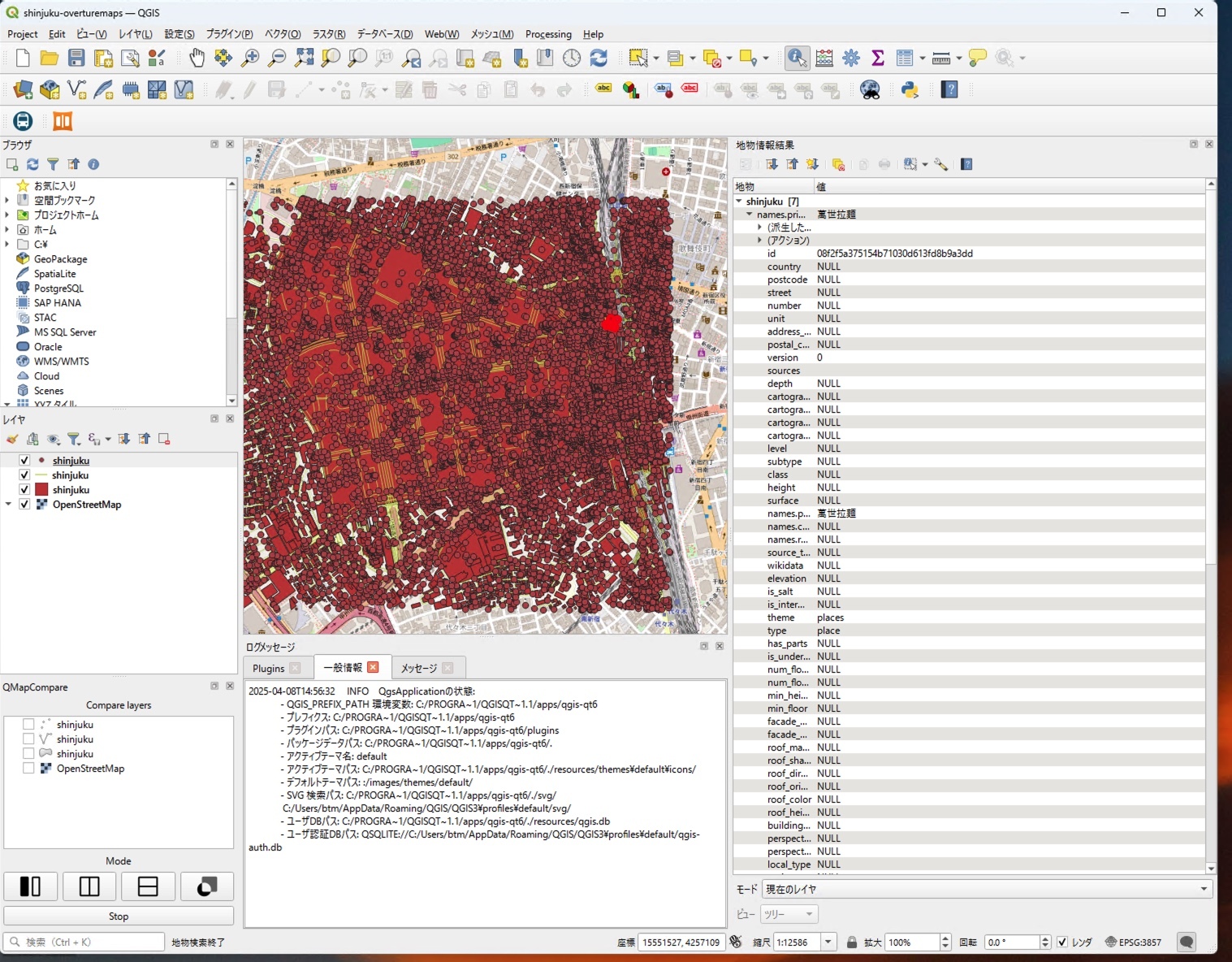This screenshot has height=962, width=1232.
Task: Open a project with the folder icon
Action: [50, 58]
